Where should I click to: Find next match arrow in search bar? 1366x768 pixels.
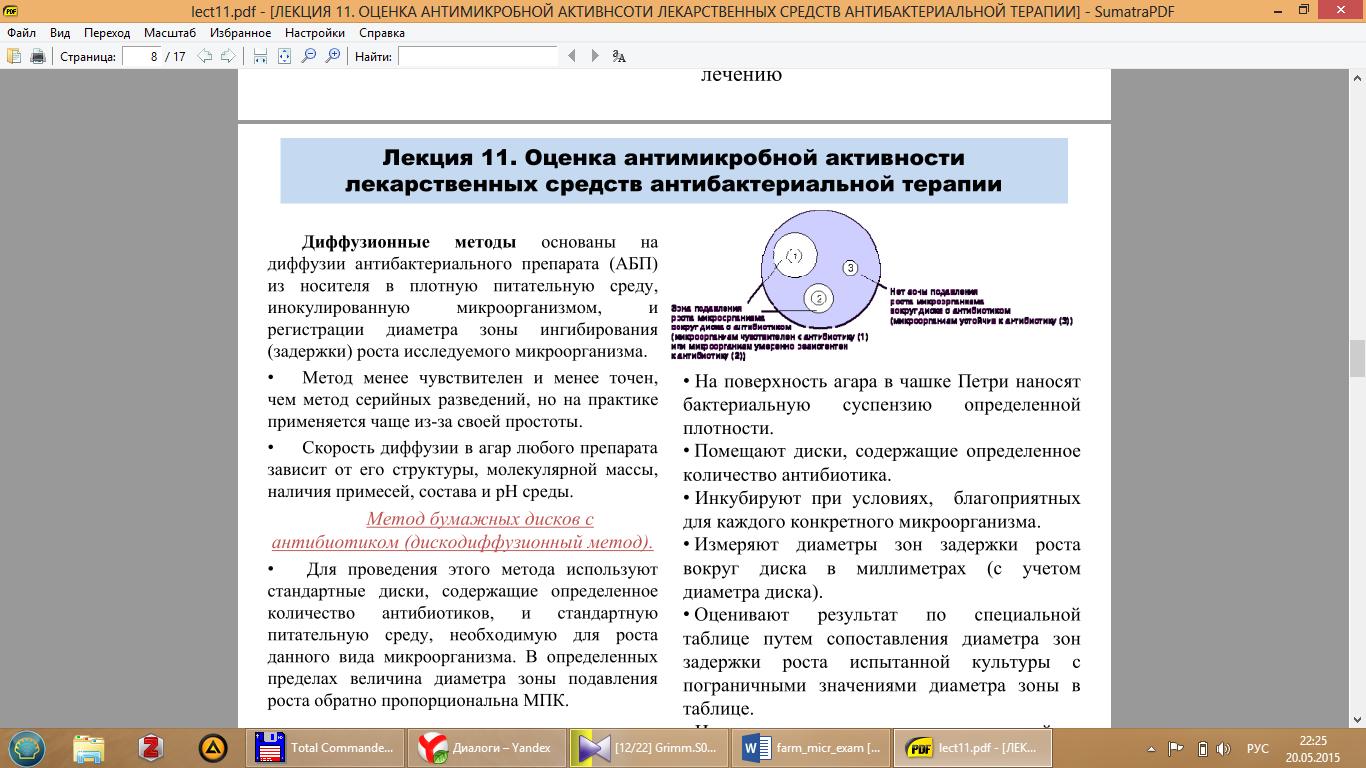point(596,56)
